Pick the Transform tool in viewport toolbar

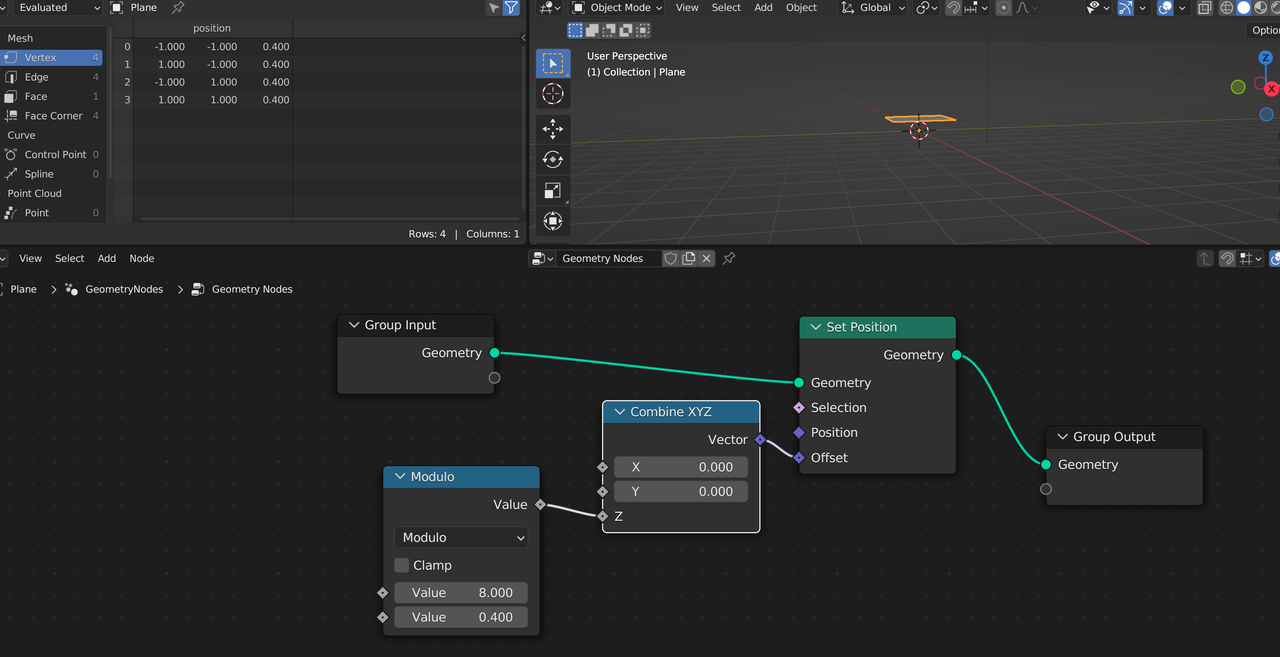pos(552,221)
